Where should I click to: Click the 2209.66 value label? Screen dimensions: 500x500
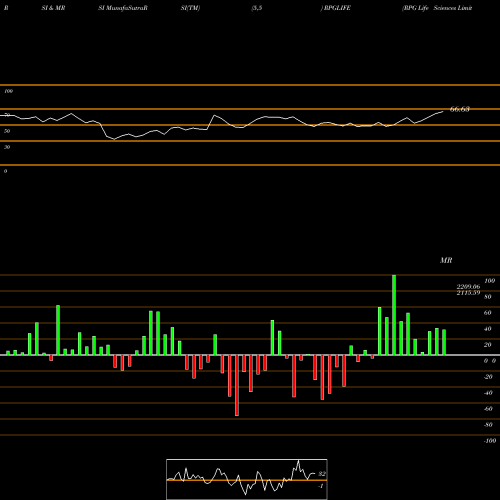pos(468,287)
